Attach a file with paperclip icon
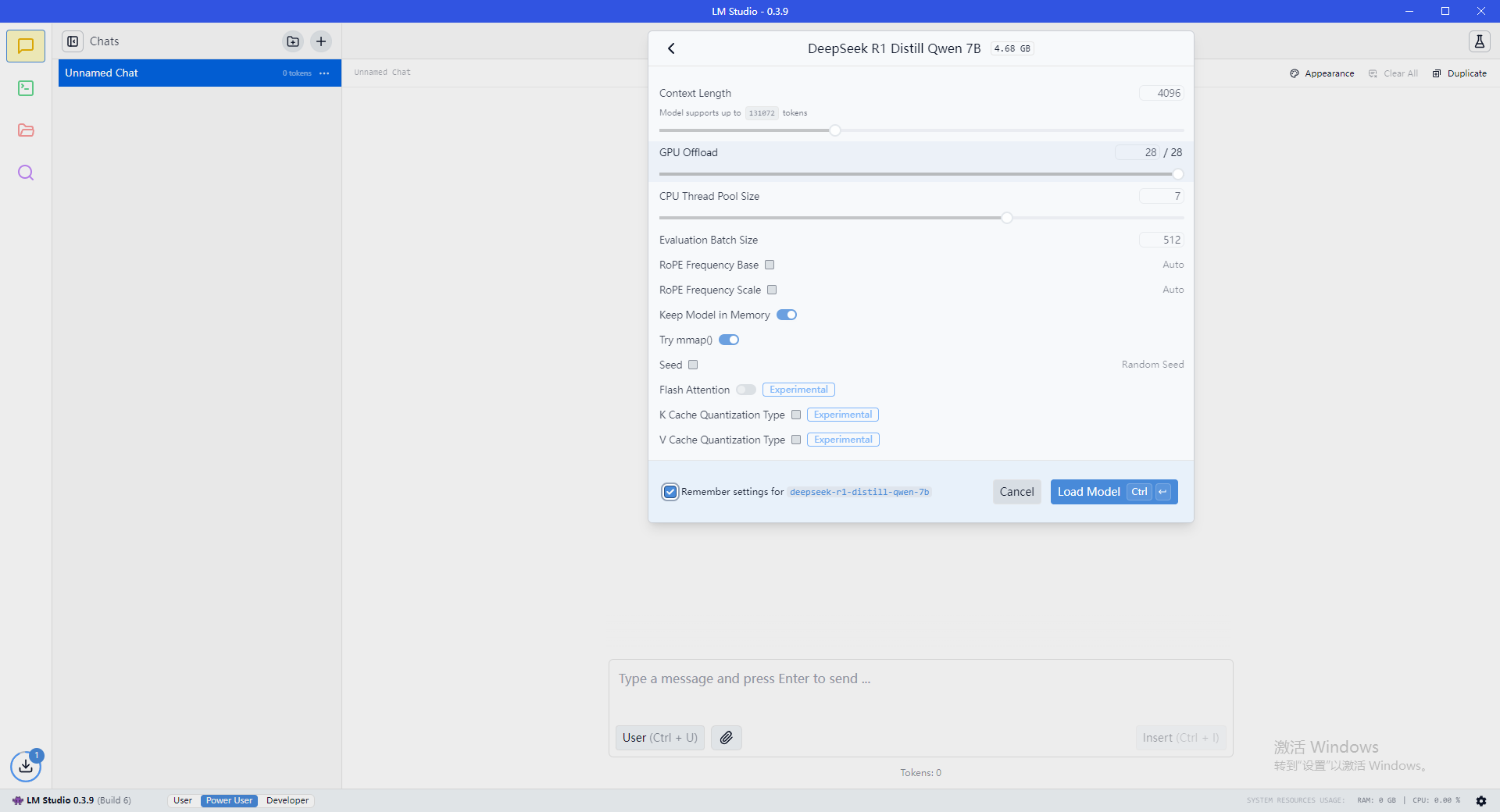The height and width of the screenshot is (812, 1500). coord(727,738)
